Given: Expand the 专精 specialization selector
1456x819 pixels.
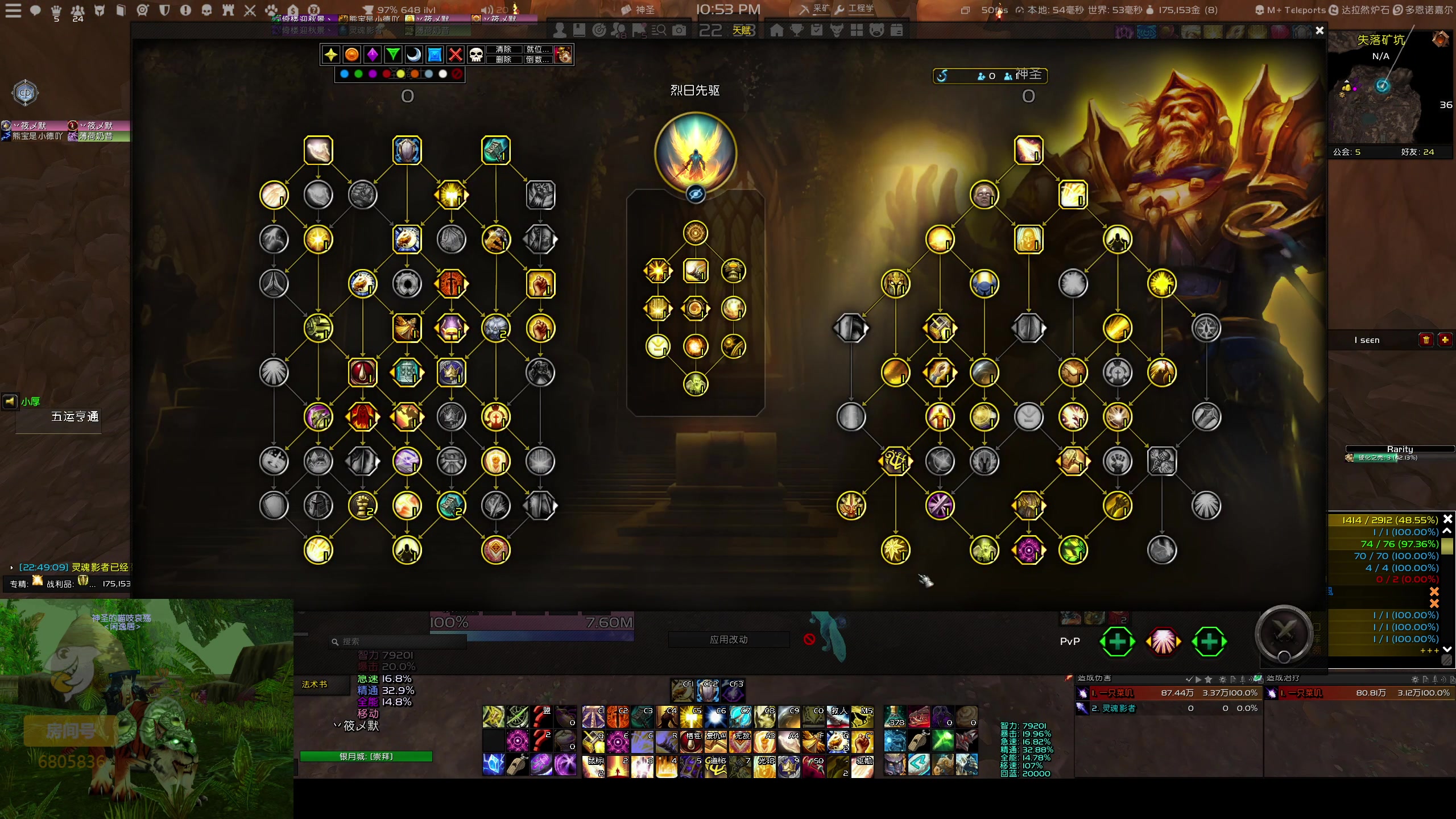Looking at the screenshot, I should (26, 582).
